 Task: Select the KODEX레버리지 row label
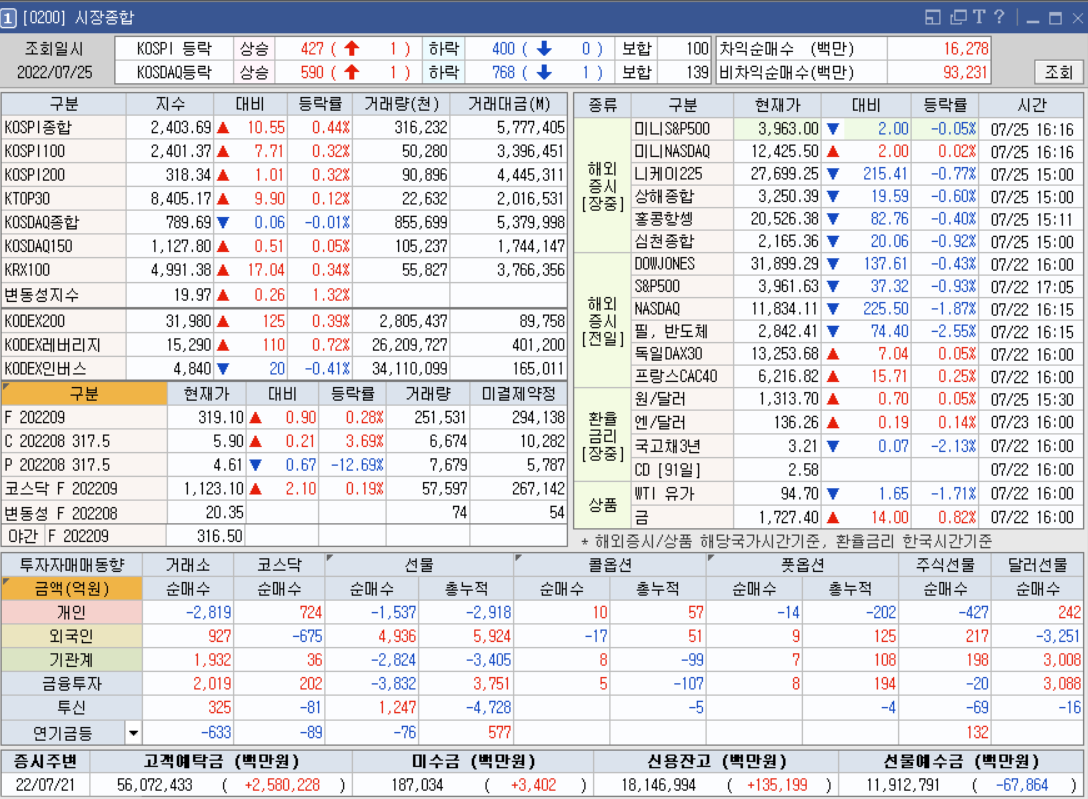(63, 345)
